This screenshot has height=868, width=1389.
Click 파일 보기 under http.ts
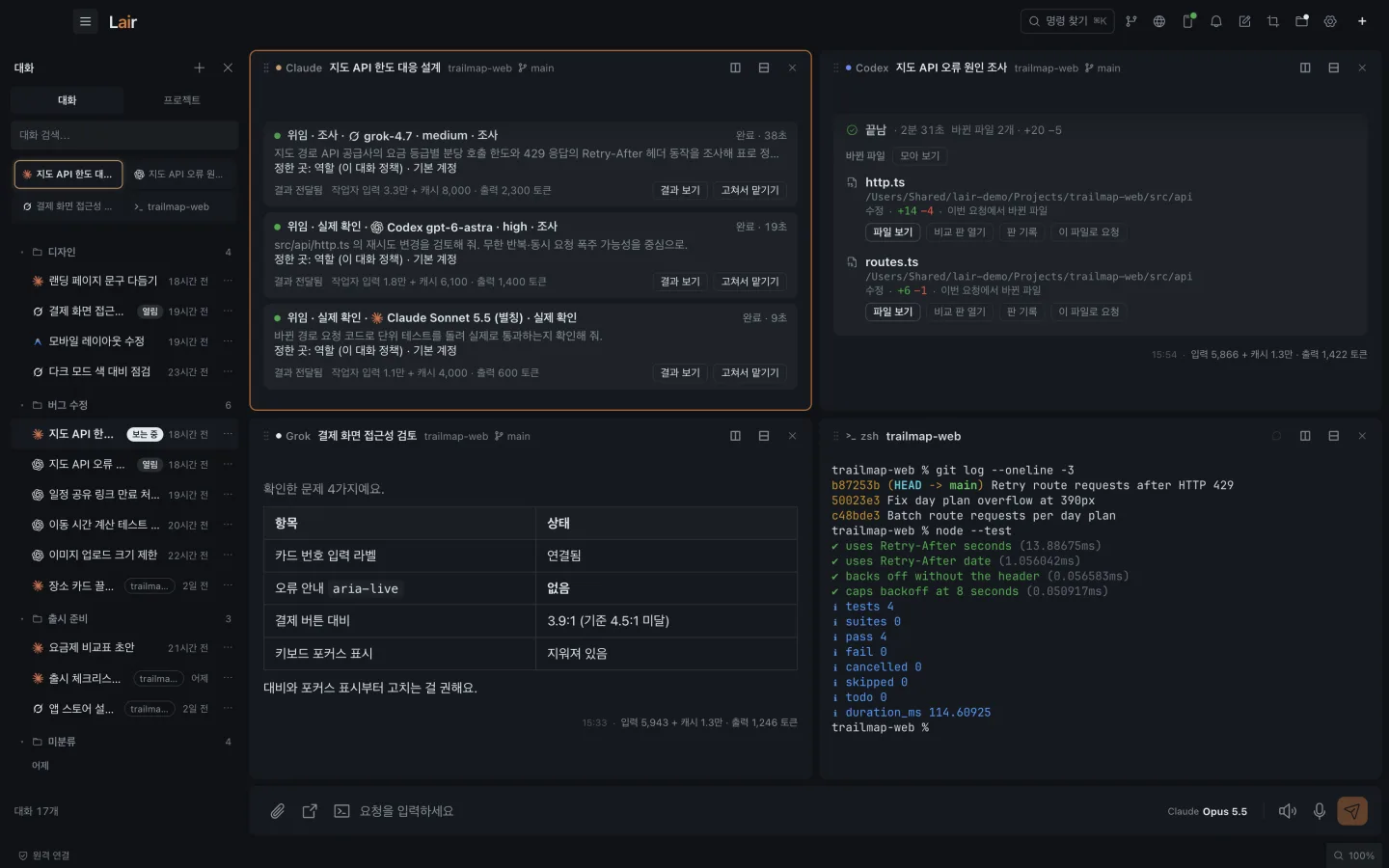click(892, 232)
